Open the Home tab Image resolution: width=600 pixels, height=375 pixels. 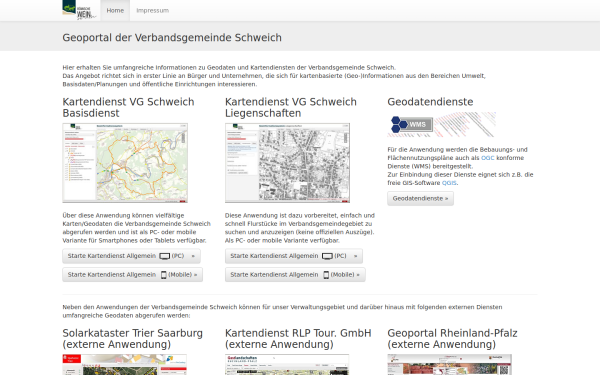point(115,10)
